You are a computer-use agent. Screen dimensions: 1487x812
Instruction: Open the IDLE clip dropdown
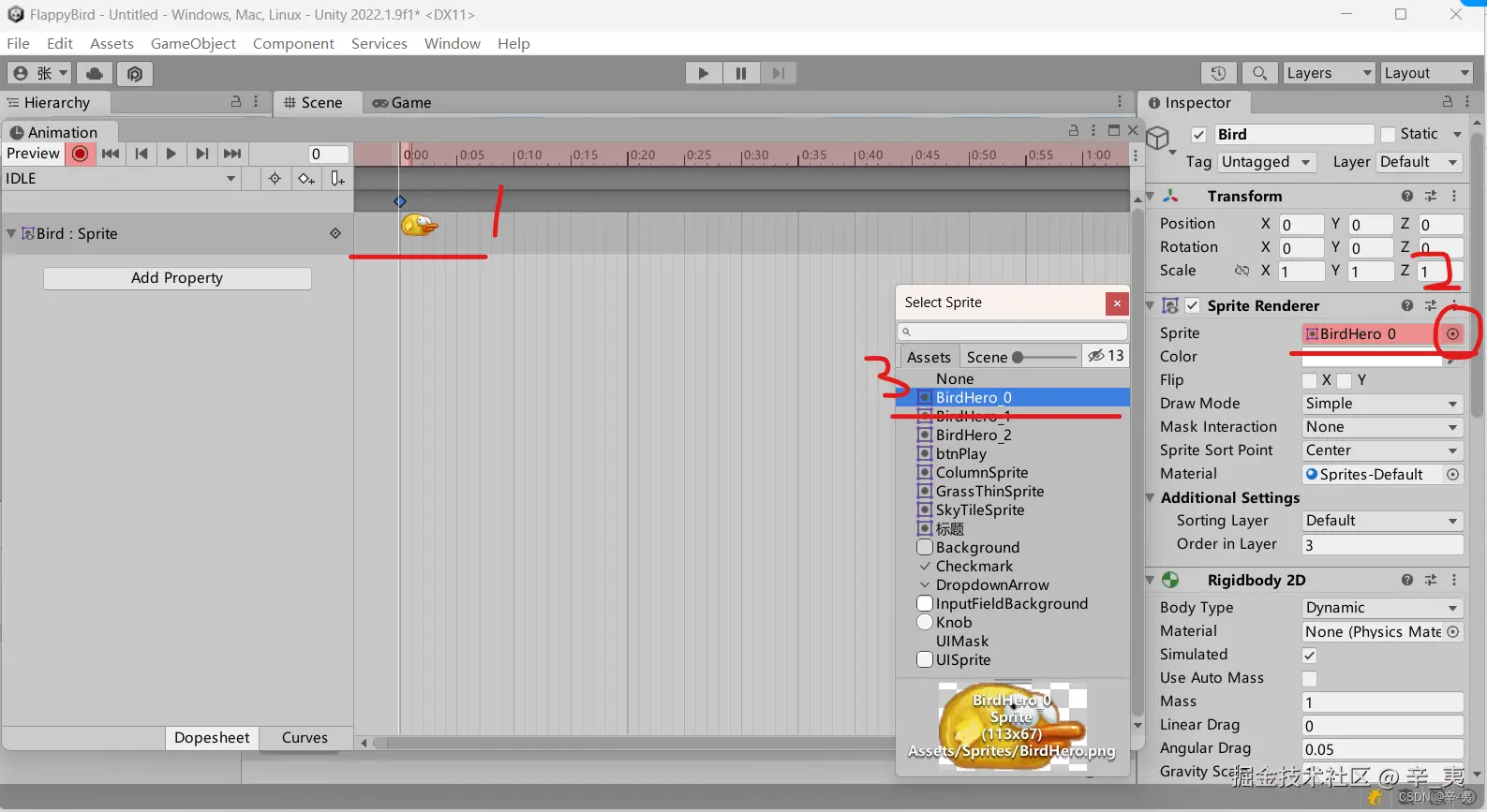[121, 178]
